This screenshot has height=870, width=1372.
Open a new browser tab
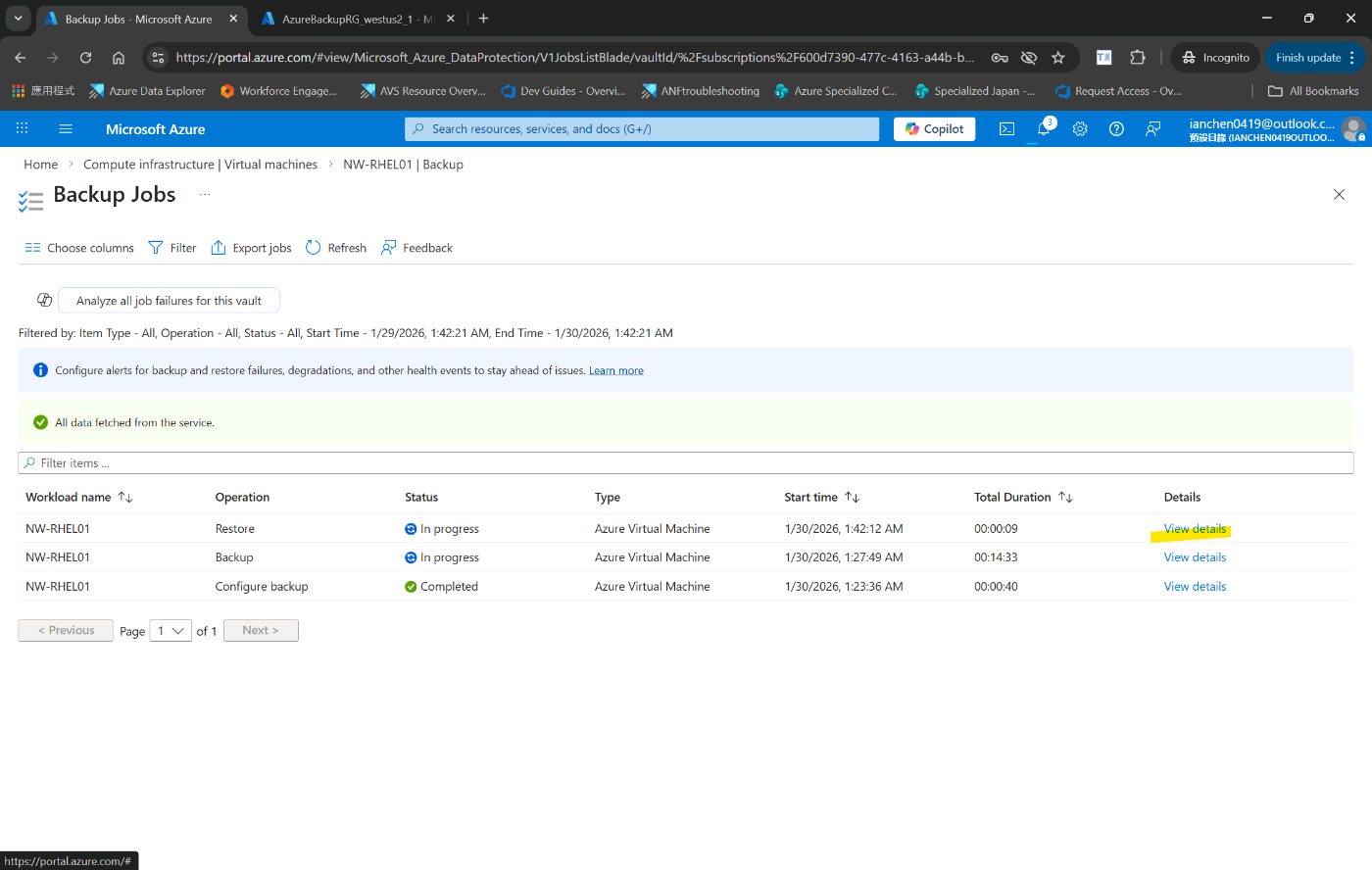pyautogui.click(x=483, y=19)
